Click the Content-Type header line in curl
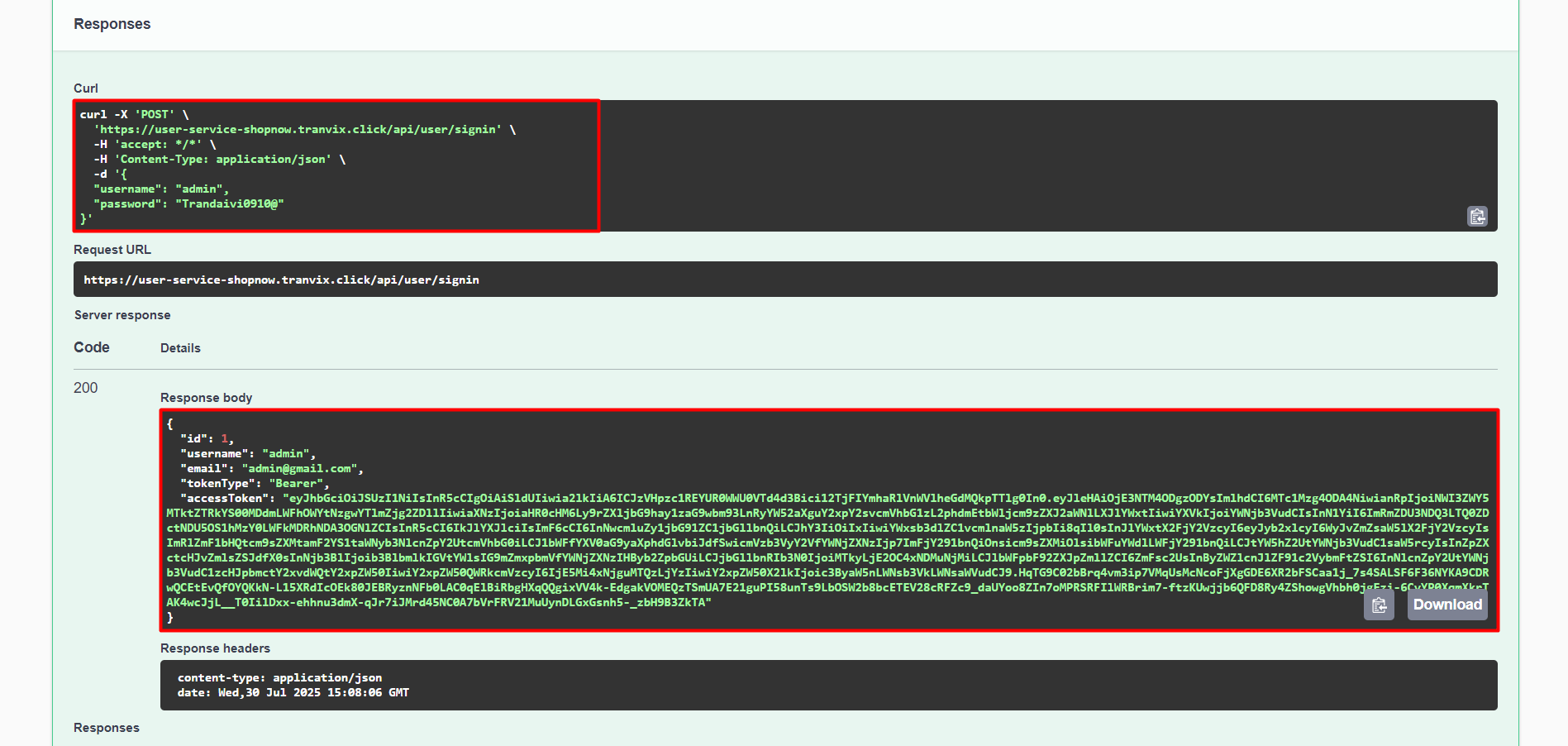This screenshot has width=1568, height=746. pyautogui.click(x=222, y=160)
